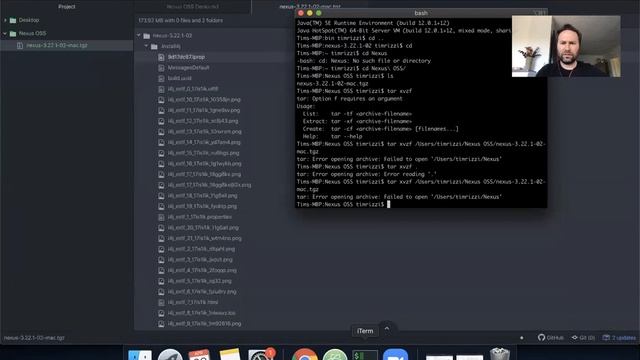Select the i4j_extf_17 @2x png file name
This screenshot has height=360, width=640.
point(209,185)
